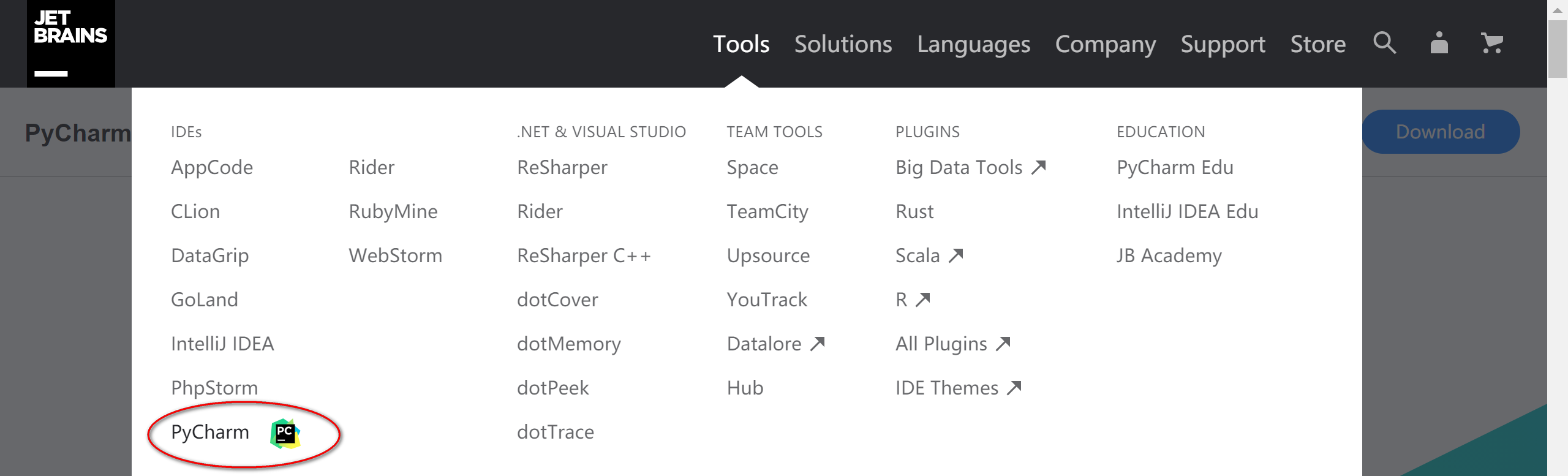Choose RubyMine from the IDEs list
This screenshot has height=476, width=1568.
pyautogui.click(x=393, y=211)
